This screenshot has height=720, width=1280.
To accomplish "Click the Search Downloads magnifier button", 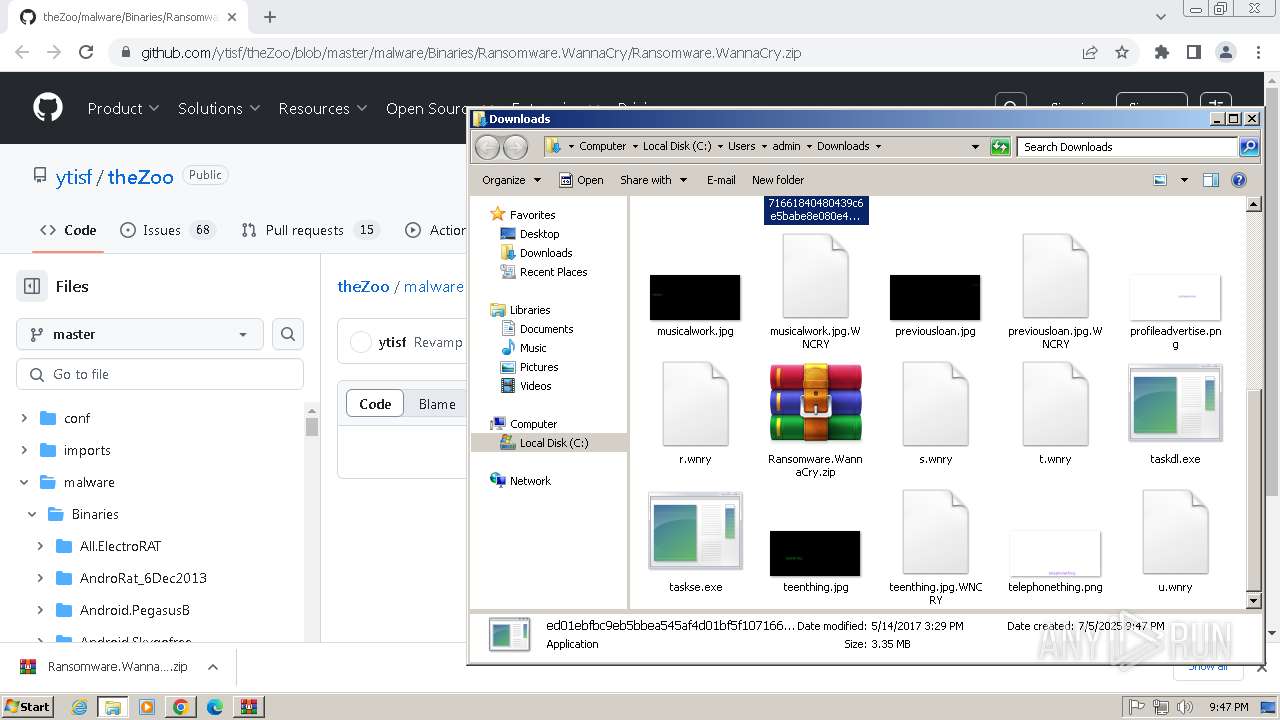I will (1249, 147).
